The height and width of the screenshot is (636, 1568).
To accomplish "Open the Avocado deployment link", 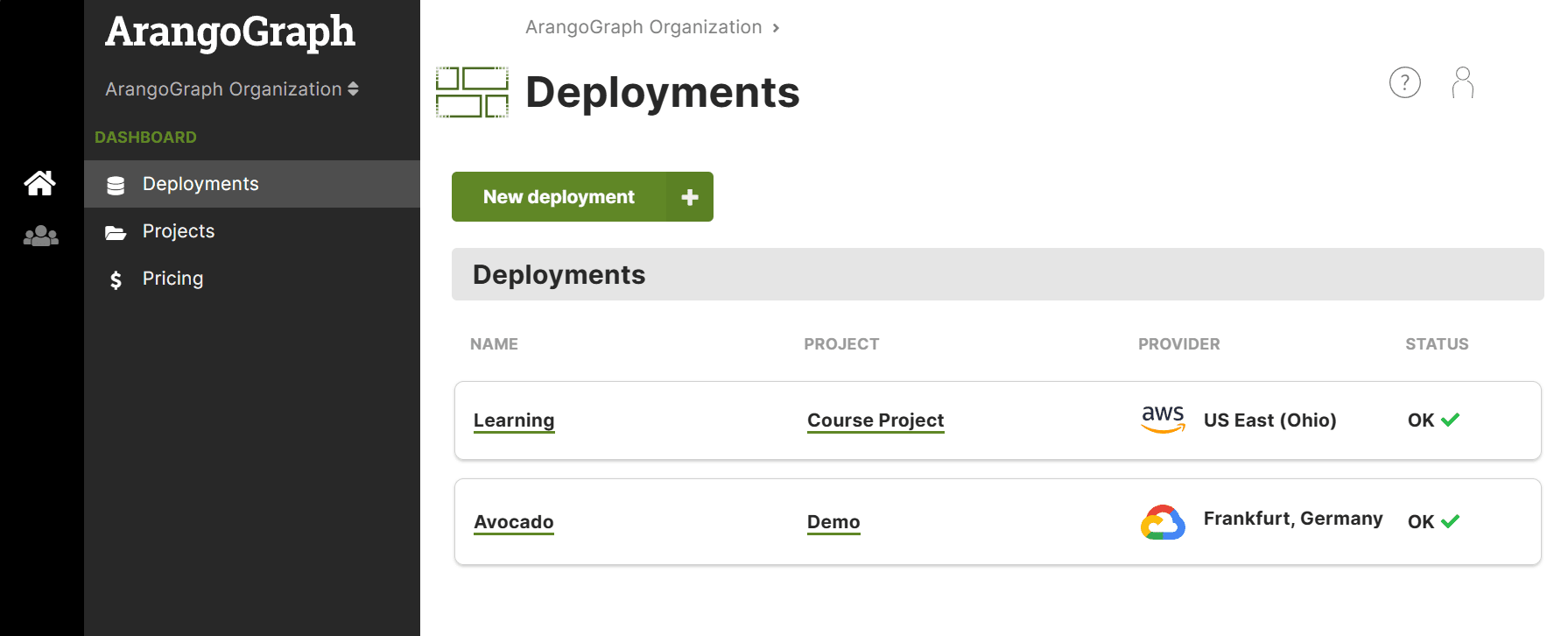I will (514, 522).
